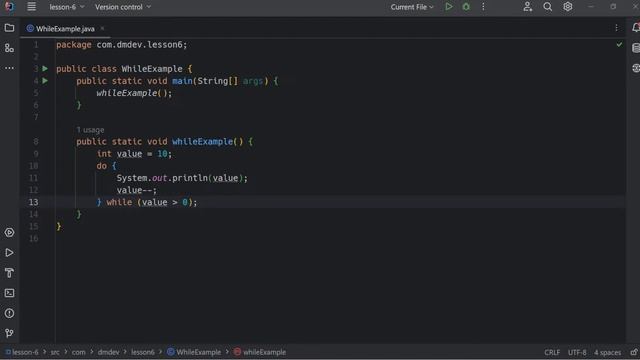
Task: Click the 'while (value > 0);' condition
Action: (152, 202)
